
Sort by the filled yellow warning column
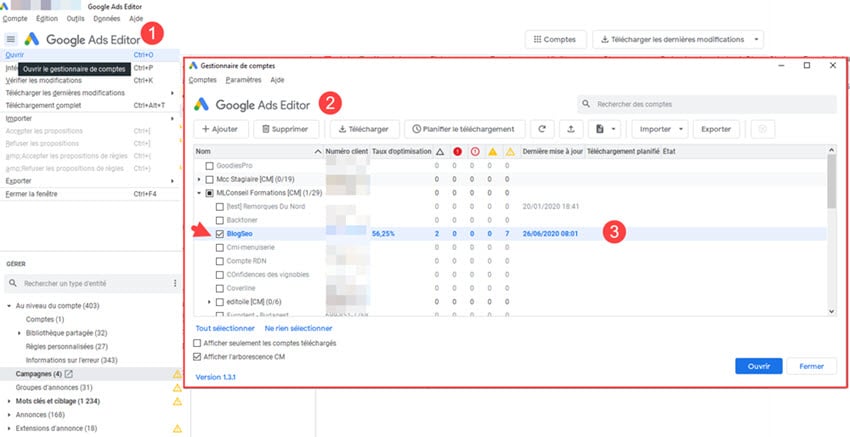[492, 152]
